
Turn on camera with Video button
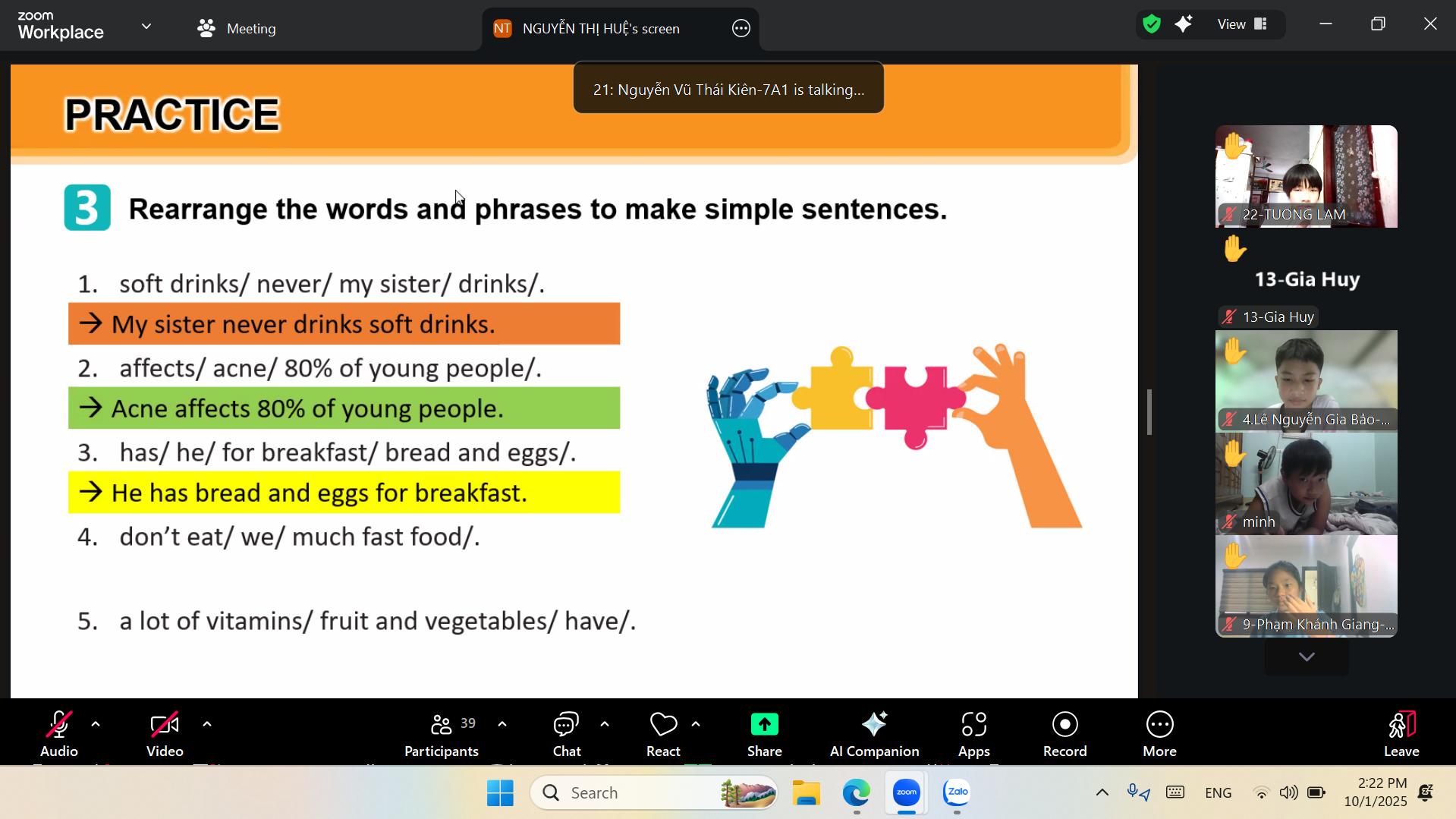[165, 733]
